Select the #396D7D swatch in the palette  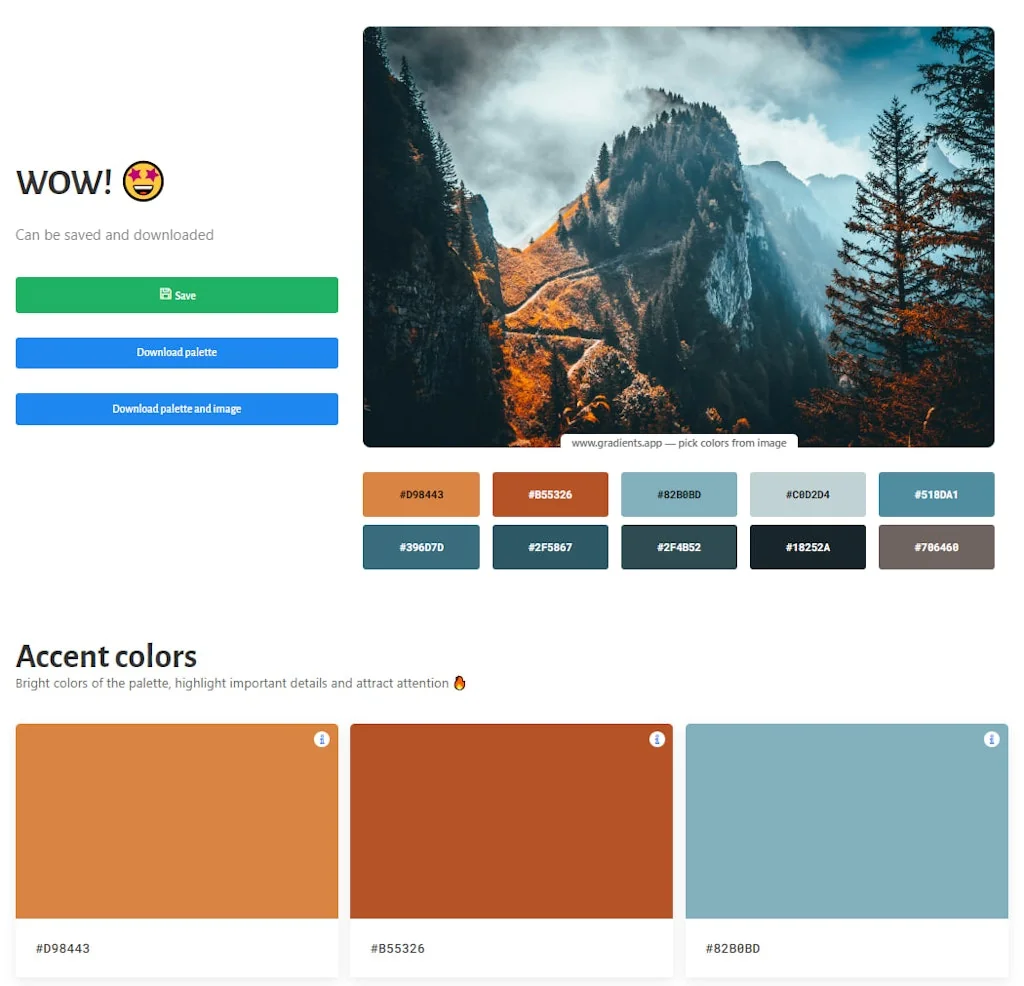tap(421, 547)
